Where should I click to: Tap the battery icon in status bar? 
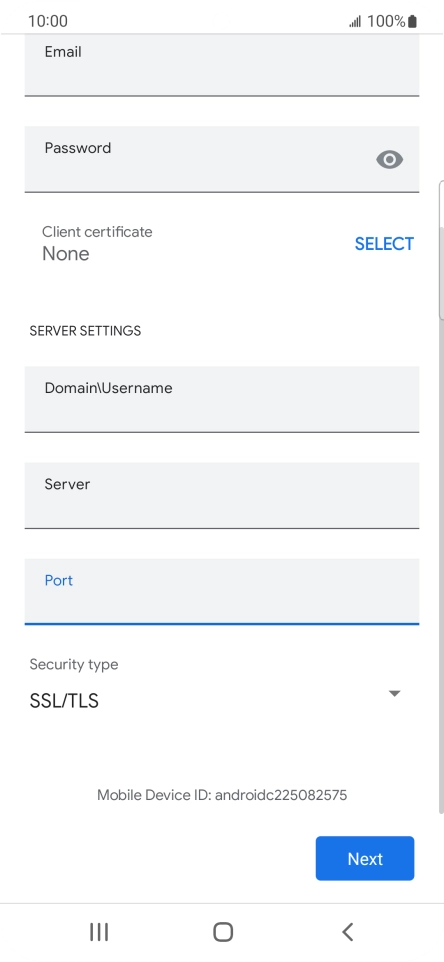point(412,21)
